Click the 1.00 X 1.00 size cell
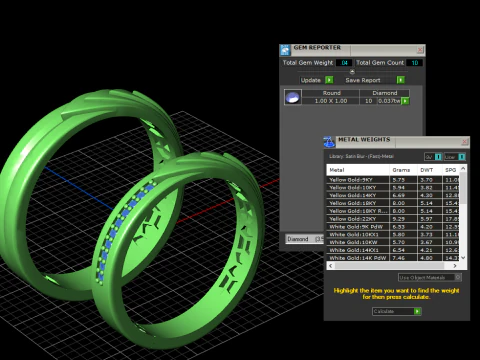This screenshot has width=480, height=360. click(x=331, y=101)
